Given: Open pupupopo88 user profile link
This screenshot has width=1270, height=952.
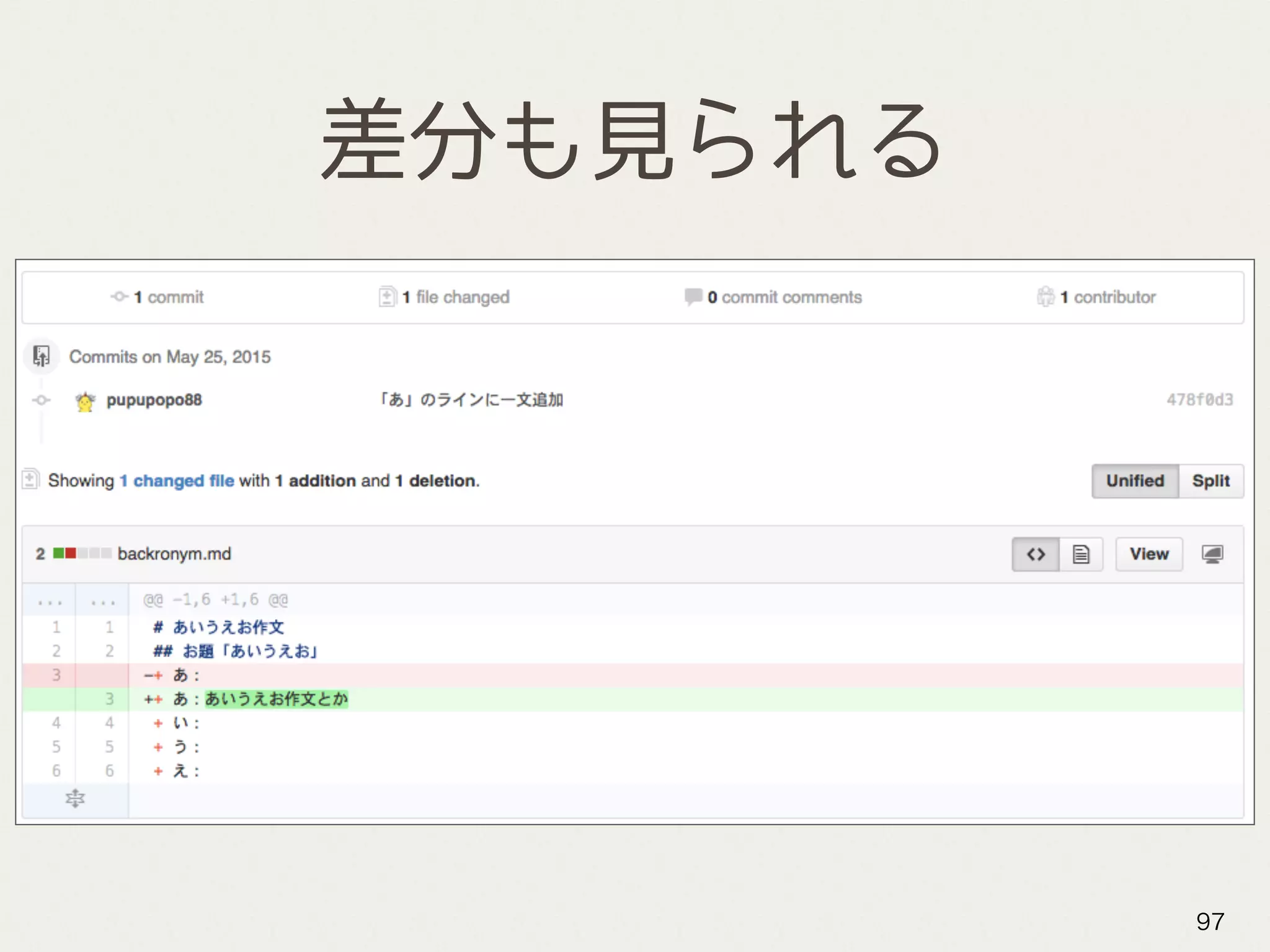Looking at the screenshot, I should click(154, 400).
